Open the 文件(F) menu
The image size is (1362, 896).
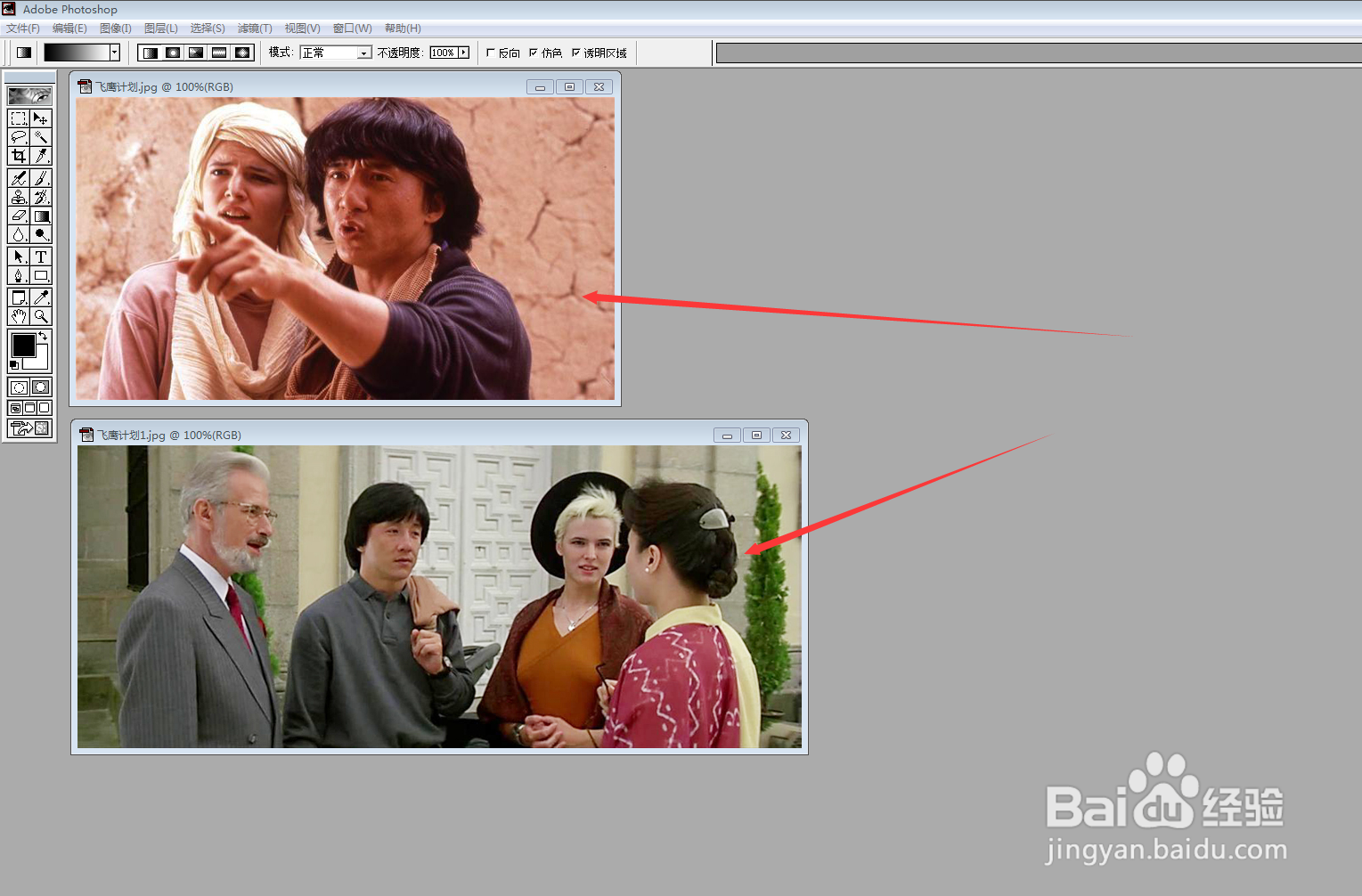tap(23, 29)
